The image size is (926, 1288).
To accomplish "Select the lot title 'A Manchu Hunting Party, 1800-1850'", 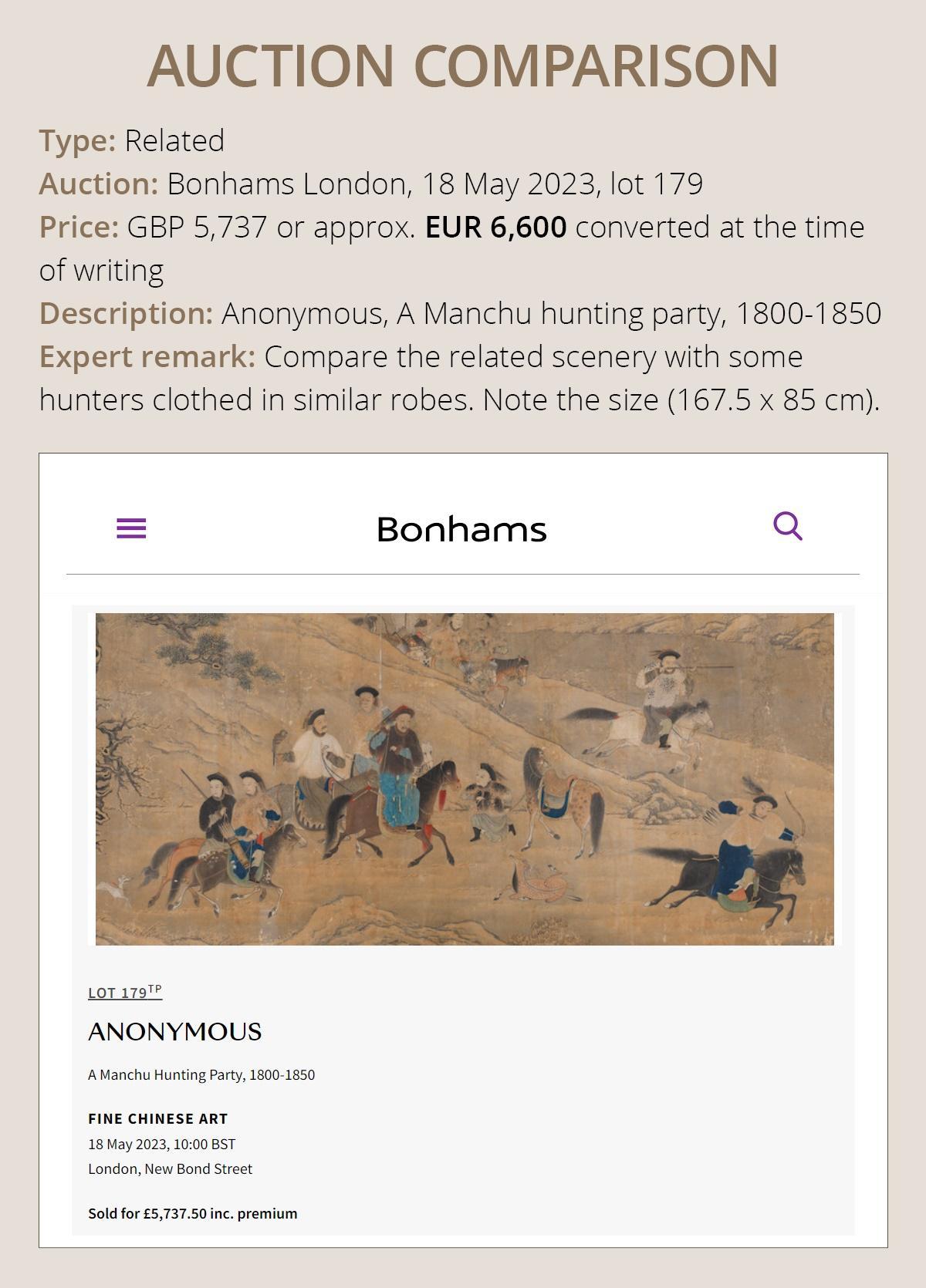I will [201, 1074].
